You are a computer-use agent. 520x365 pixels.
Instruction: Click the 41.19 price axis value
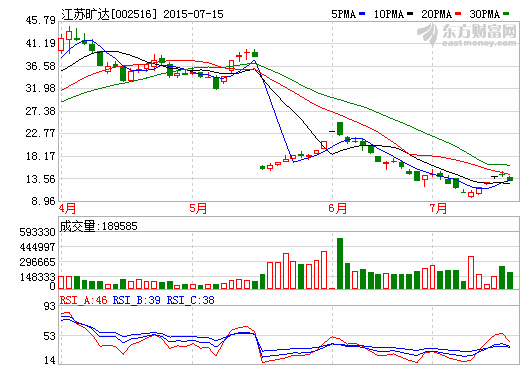click(x=41, y=43)
